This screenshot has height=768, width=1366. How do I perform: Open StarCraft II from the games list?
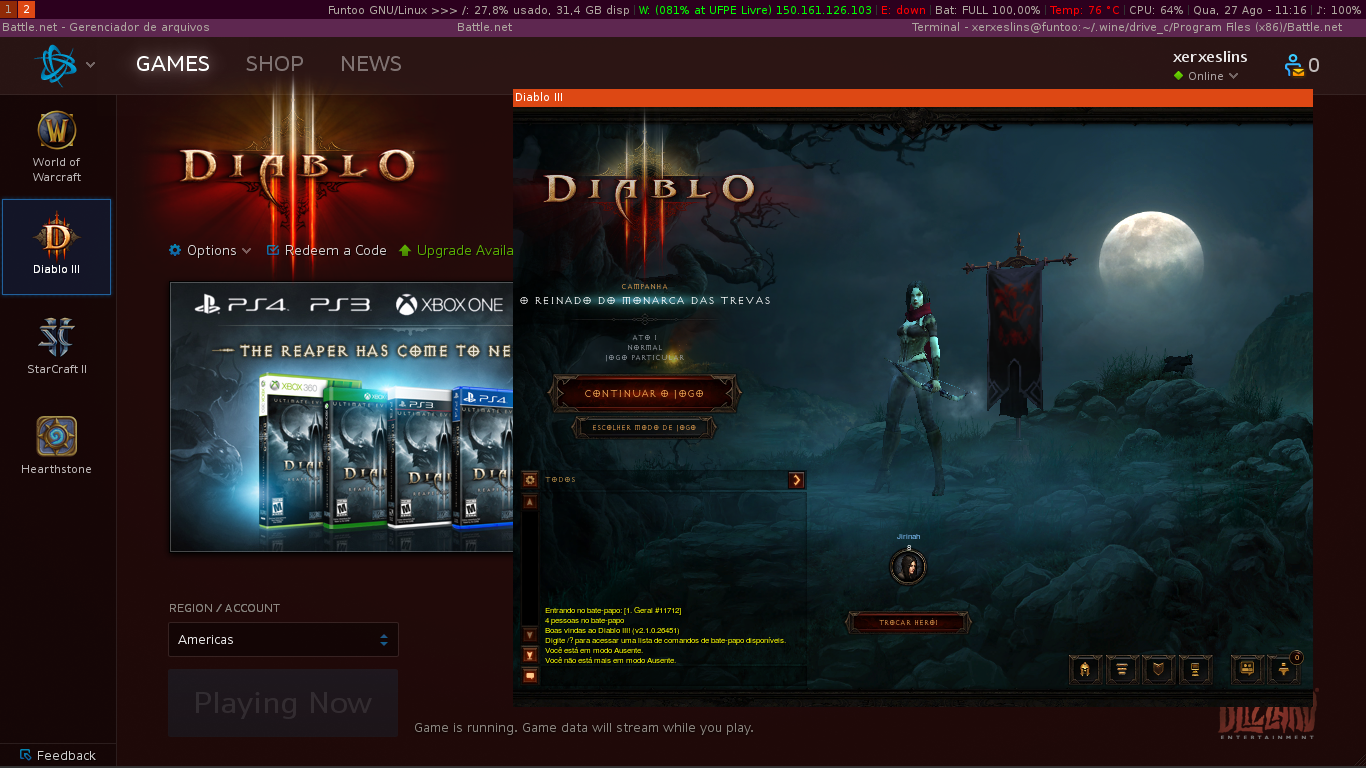point(57,345)
